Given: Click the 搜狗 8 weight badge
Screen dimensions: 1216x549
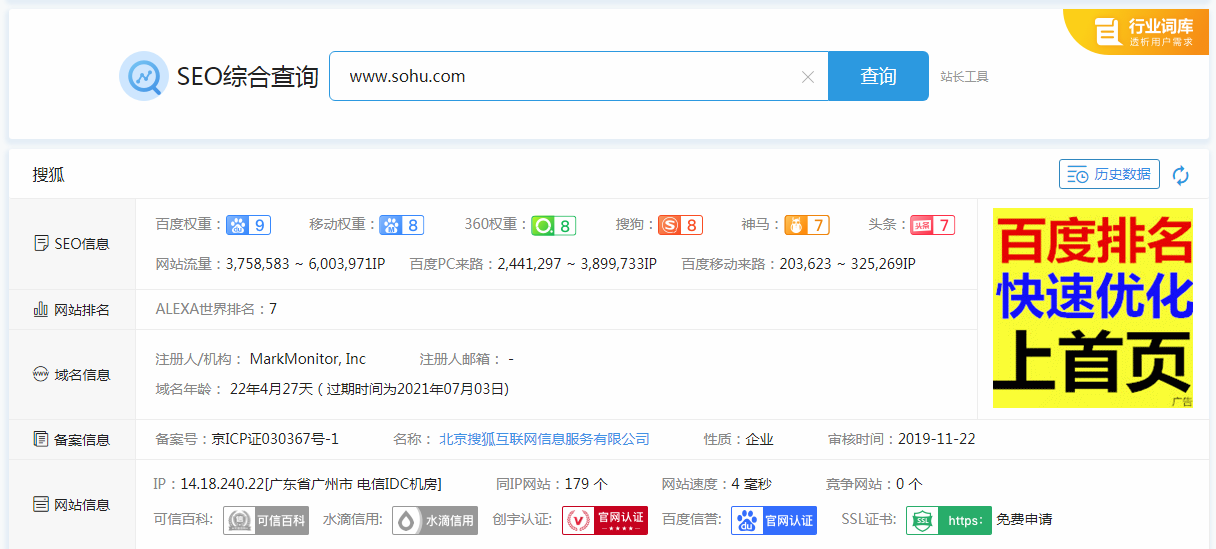Looking at the screenshot, I should 681,225.
